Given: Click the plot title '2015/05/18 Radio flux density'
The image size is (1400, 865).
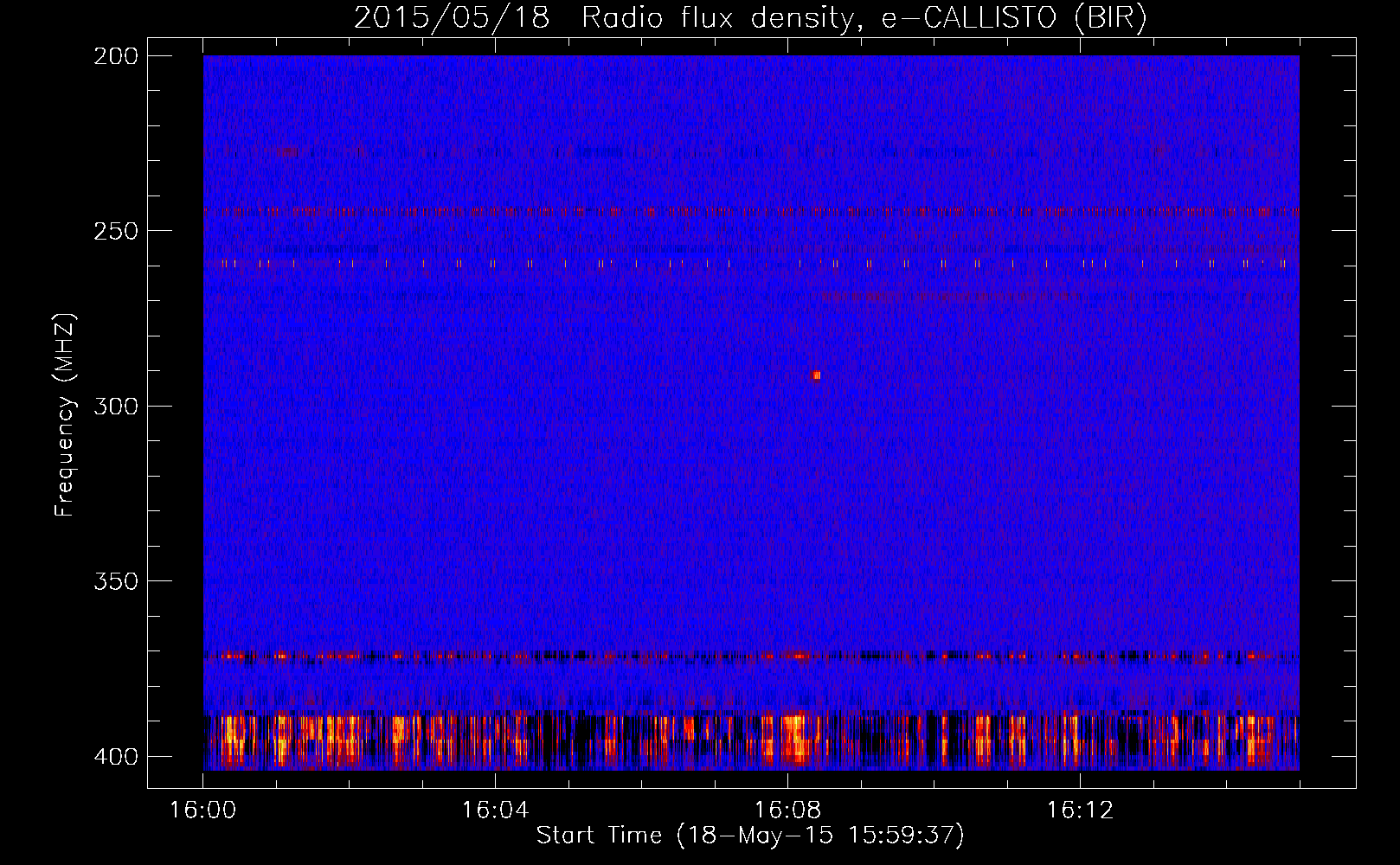Looking at the screenshot, I should (604, 18).
